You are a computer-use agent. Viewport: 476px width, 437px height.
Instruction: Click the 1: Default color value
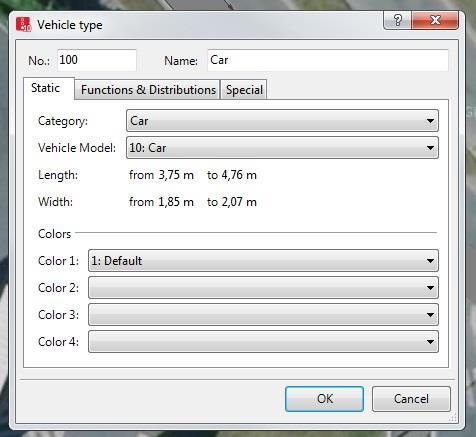point(117,261)
